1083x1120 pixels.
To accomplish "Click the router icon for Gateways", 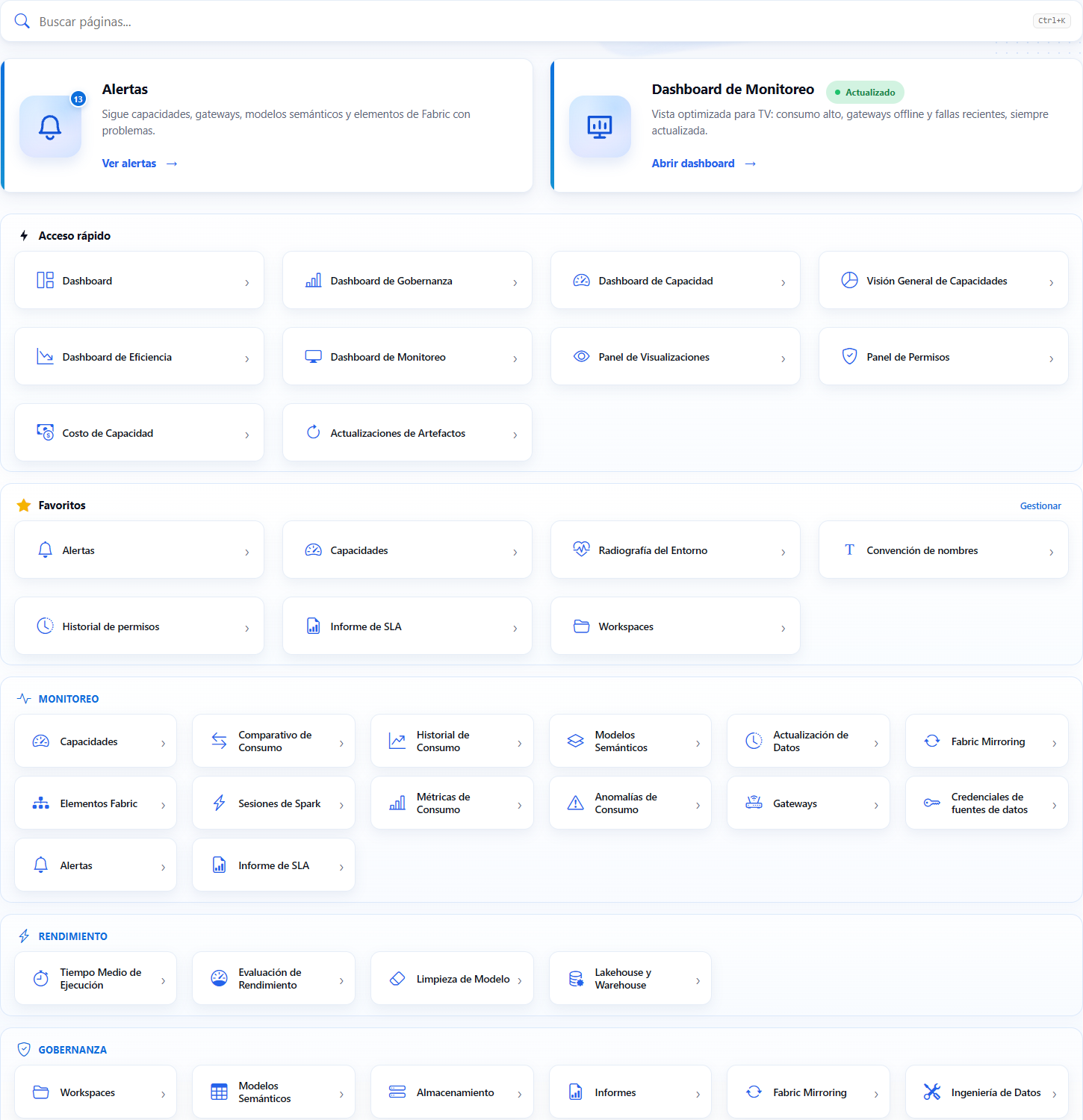I will pyautogui.click(x=754, y=803).
